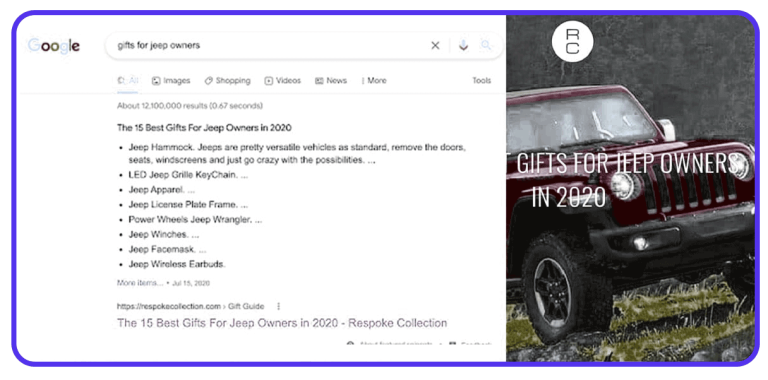
Task: Click the 'Jeep Winches' list item
Action: [164, 235]
